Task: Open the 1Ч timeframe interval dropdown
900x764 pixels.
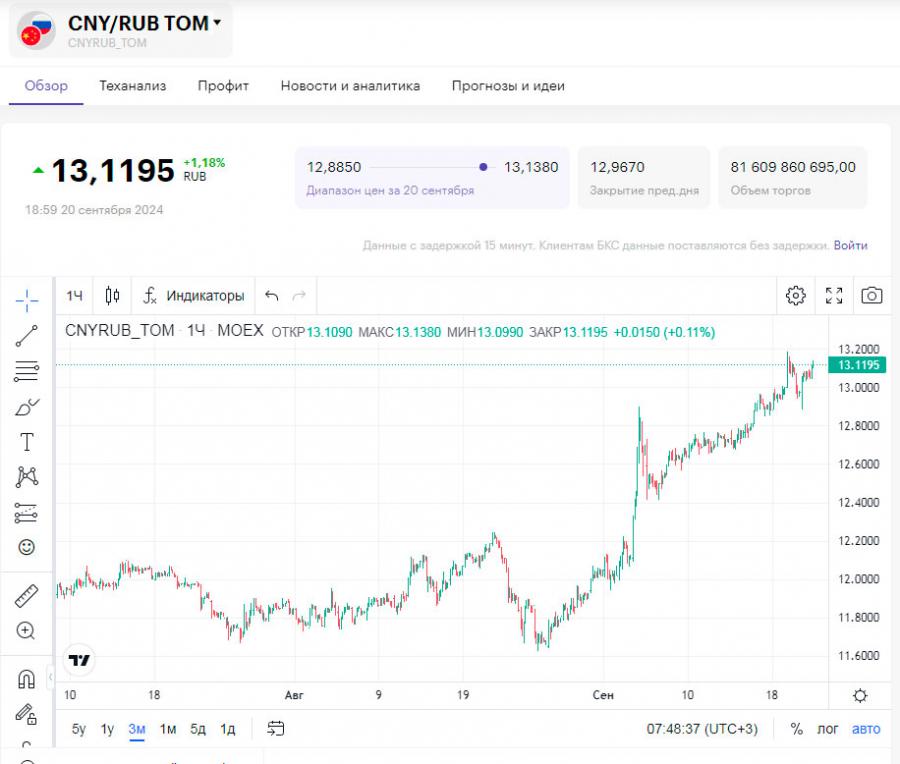Action: tap(74, 295)
